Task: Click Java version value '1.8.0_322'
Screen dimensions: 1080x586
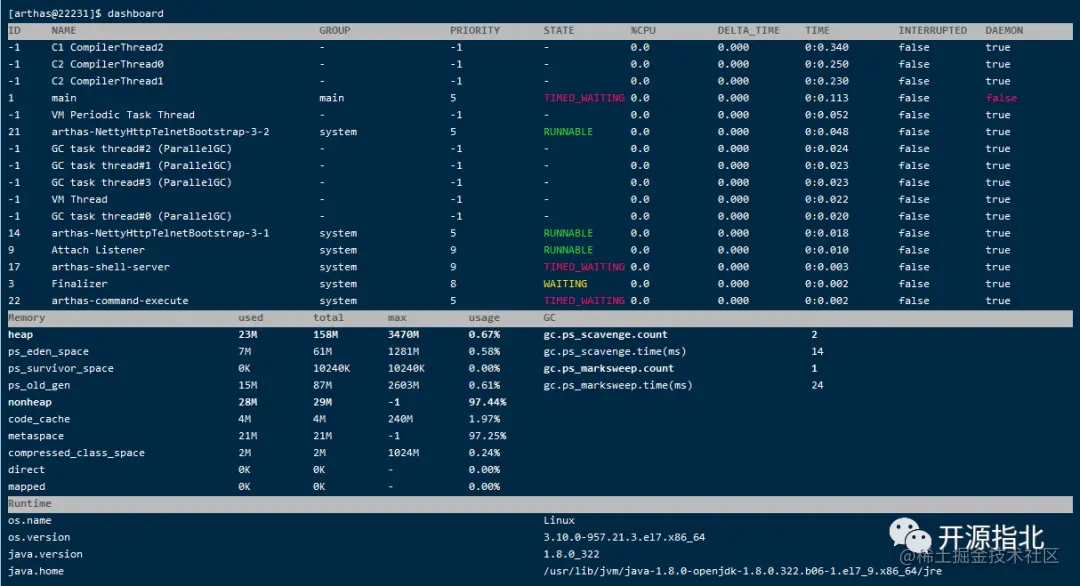Action: 571,554
